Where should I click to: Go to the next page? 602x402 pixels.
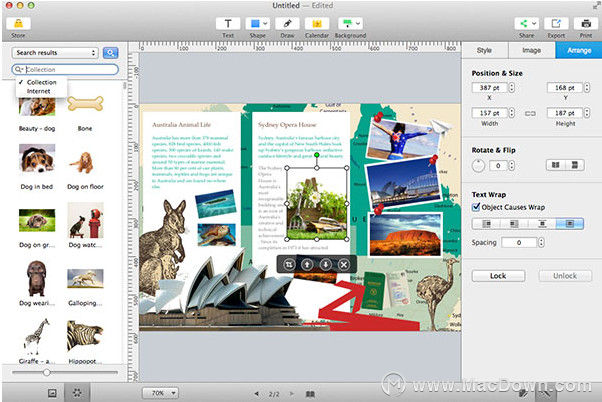[291, 394]
